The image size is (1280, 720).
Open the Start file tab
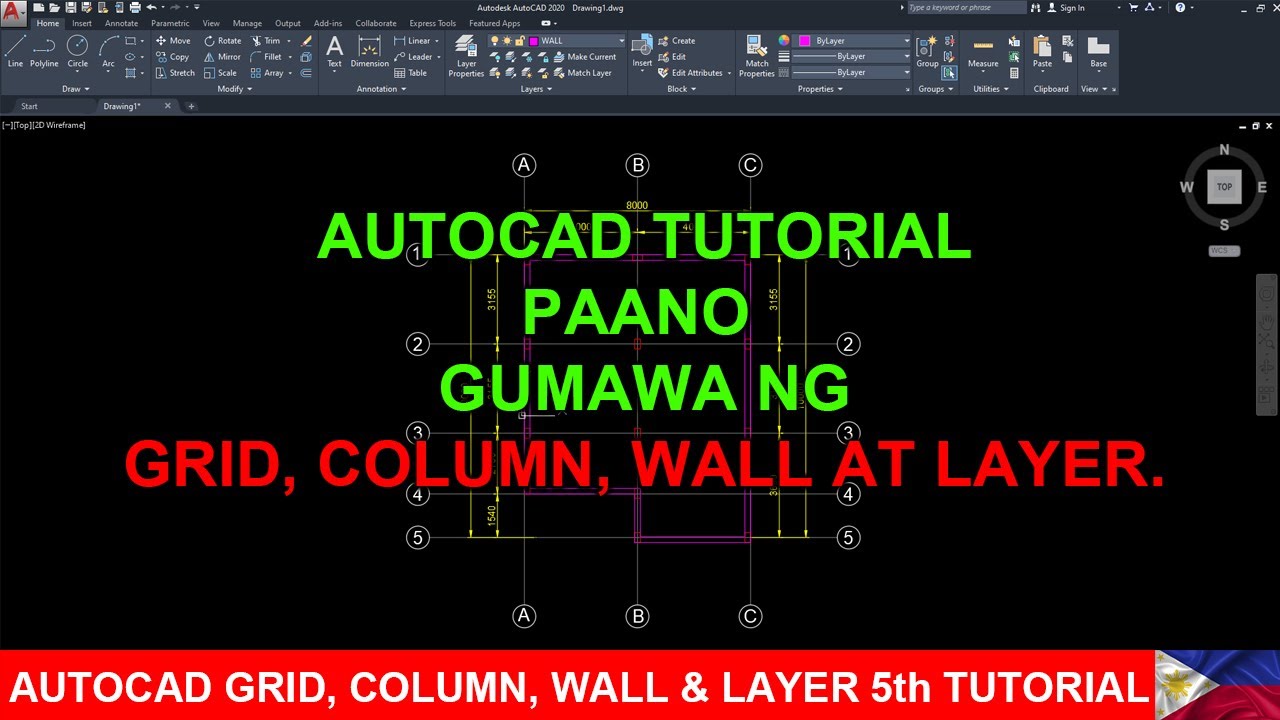[x=30, y=106]
